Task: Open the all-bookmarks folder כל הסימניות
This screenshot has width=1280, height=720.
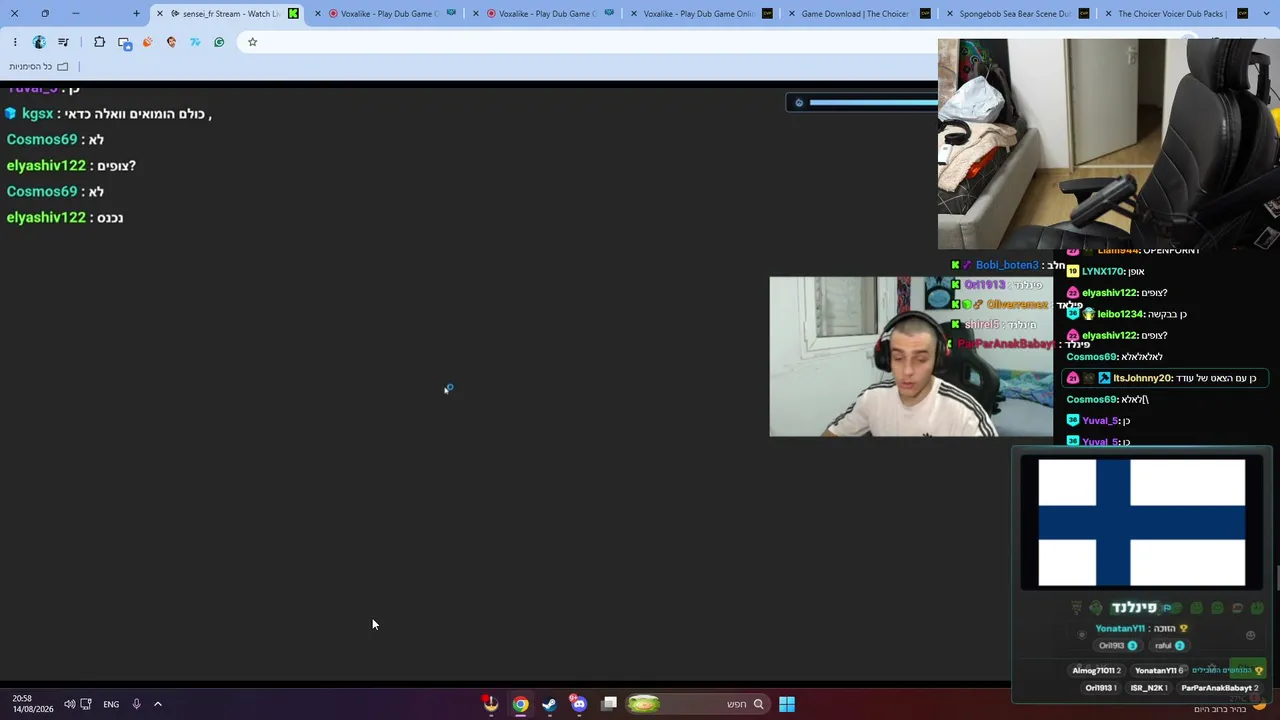Action: pos(38,67)
